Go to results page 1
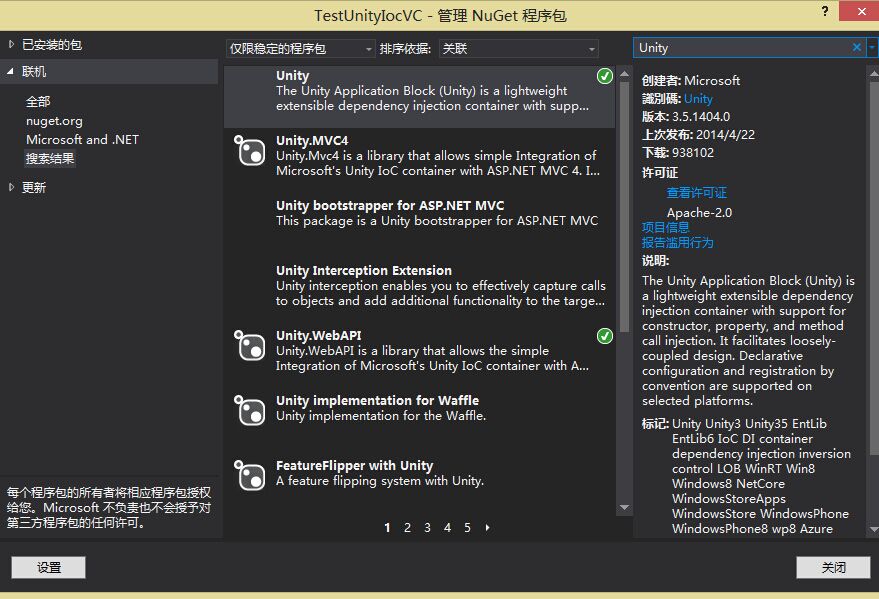This screenshot has height=599, width=879. (387, 527)
